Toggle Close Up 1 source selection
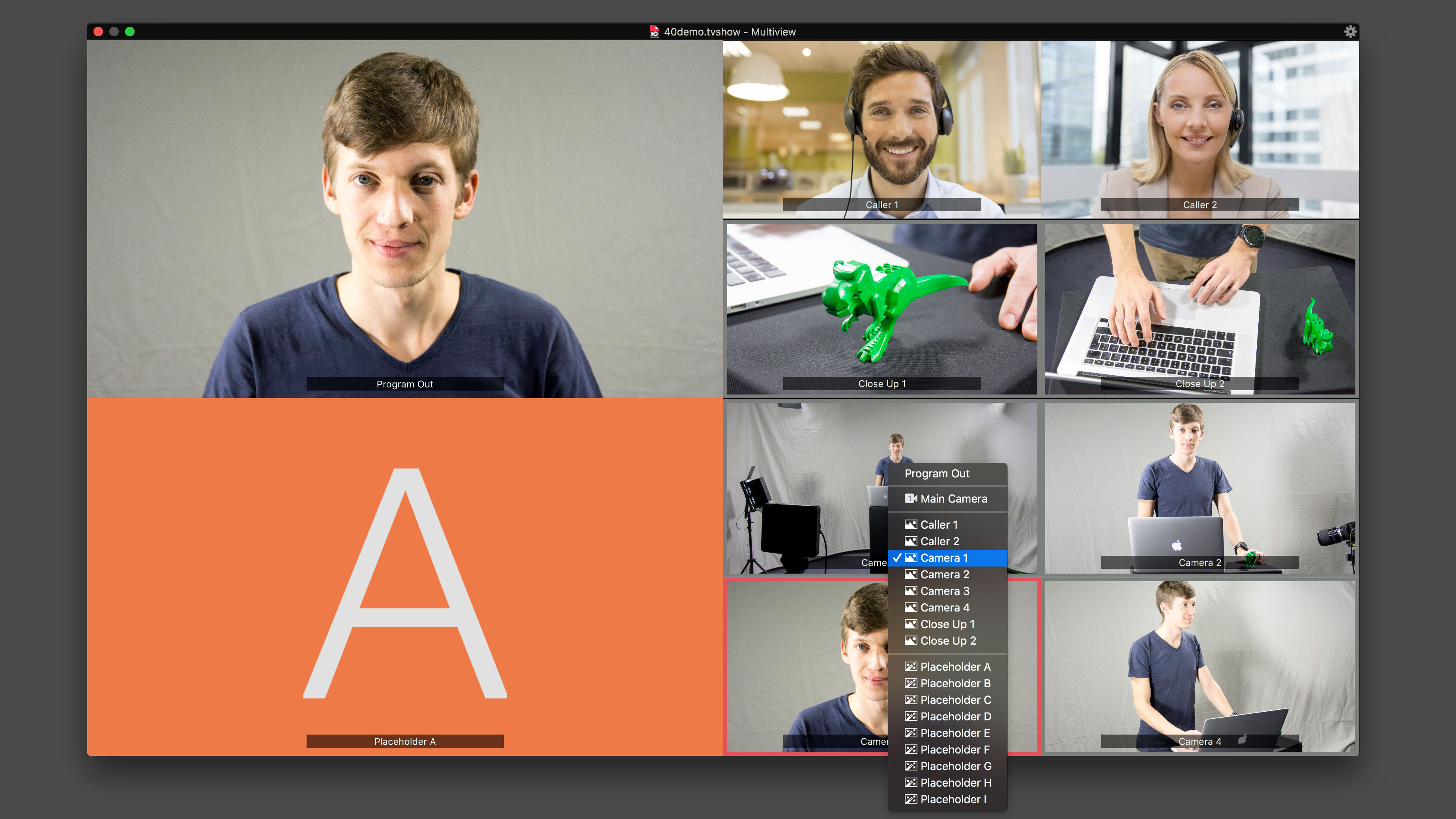 coord(948,624)
